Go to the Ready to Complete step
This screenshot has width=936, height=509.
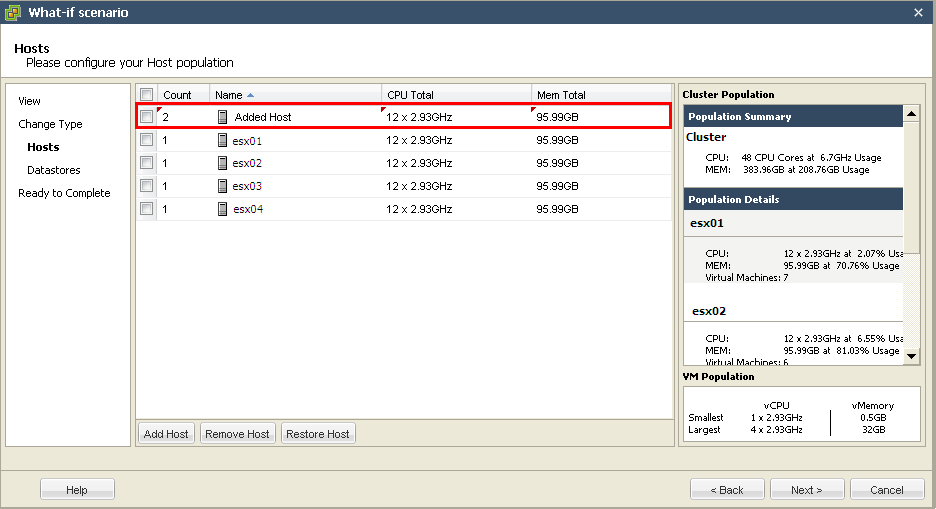click(64, 193)
